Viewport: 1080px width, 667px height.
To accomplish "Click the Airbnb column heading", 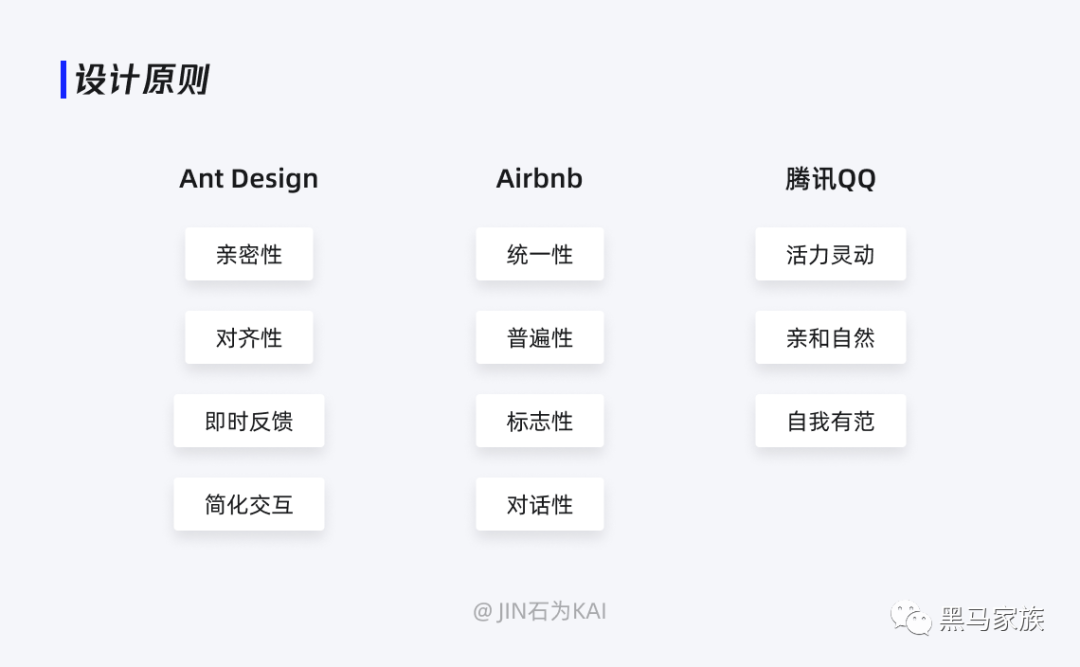I will [539, 178].
